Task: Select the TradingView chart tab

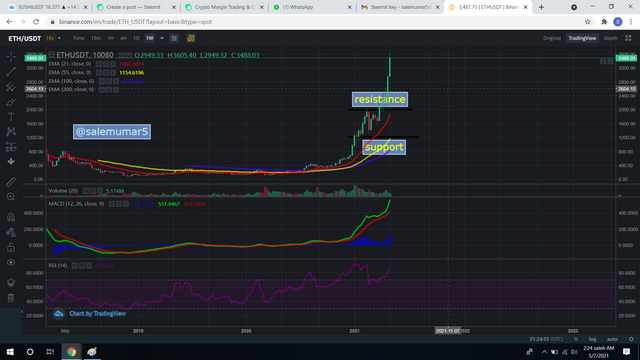Action: tap(582, 38)
